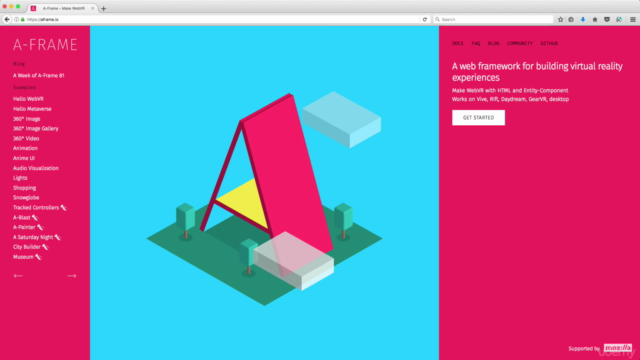This screenshot has height=360, width=640.
Task: Open the GITHUB navigation link
Action: click(549, 43)
